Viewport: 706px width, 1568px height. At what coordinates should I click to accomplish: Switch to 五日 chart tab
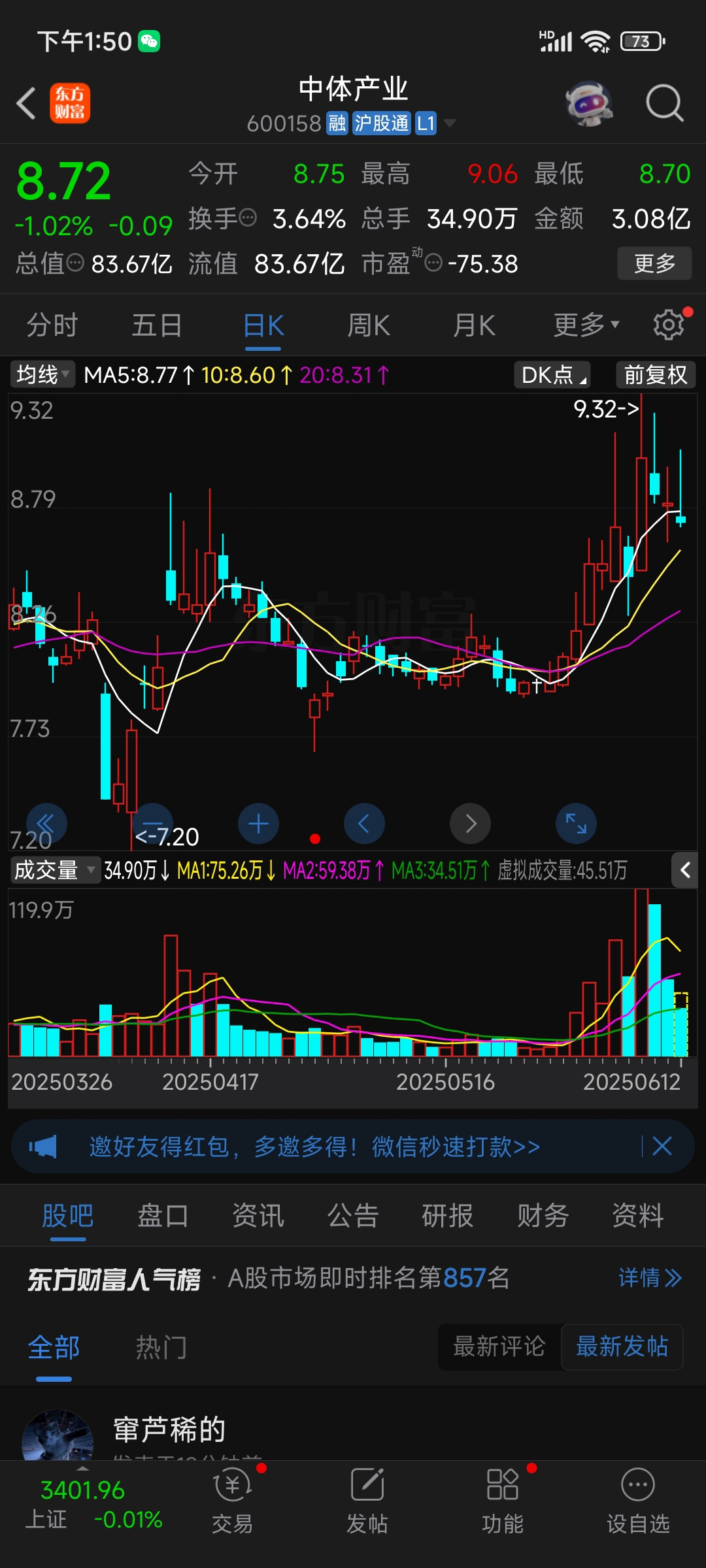coord(157,325)
